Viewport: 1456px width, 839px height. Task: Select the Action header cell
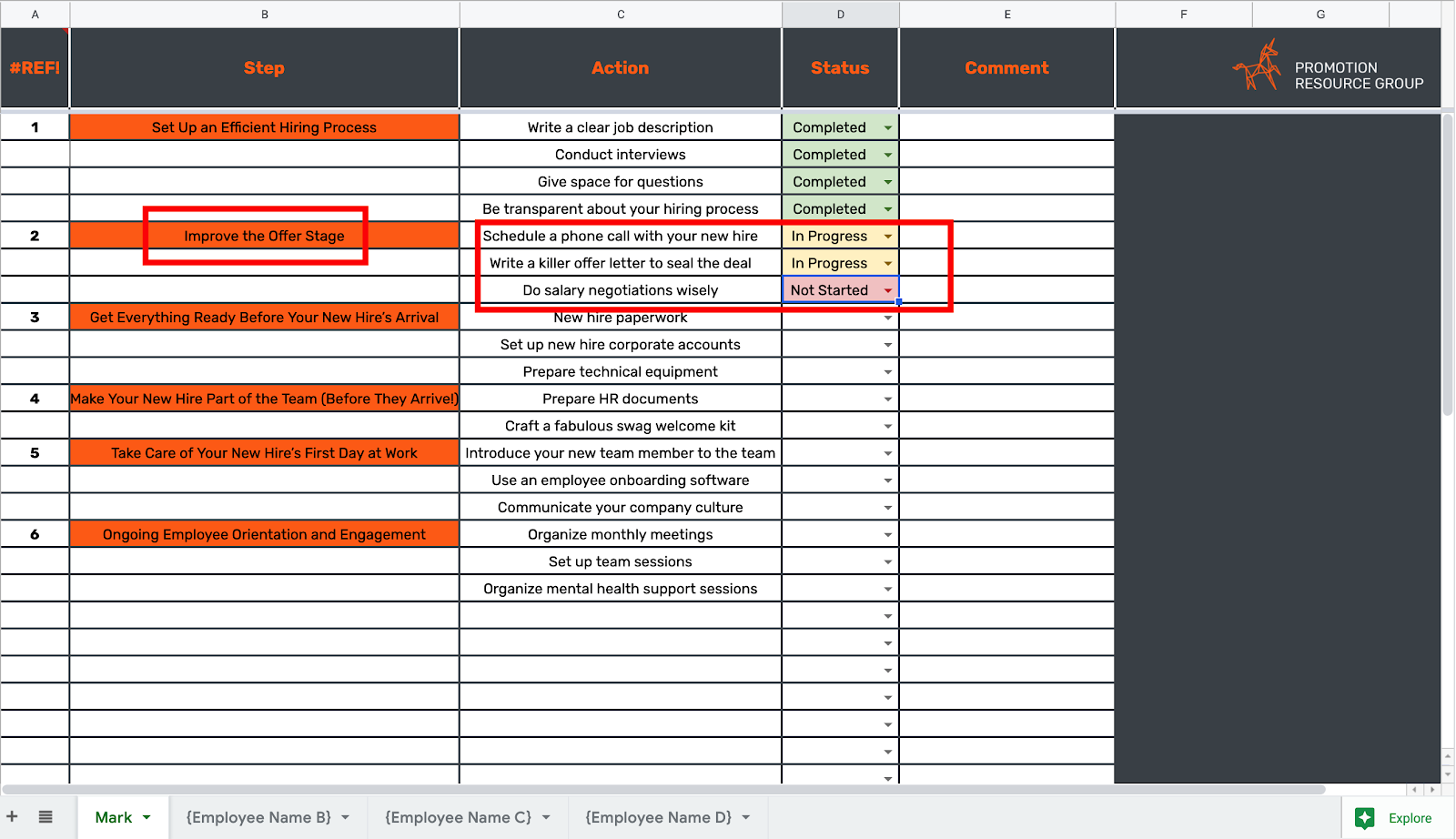(x=621, y=68)
